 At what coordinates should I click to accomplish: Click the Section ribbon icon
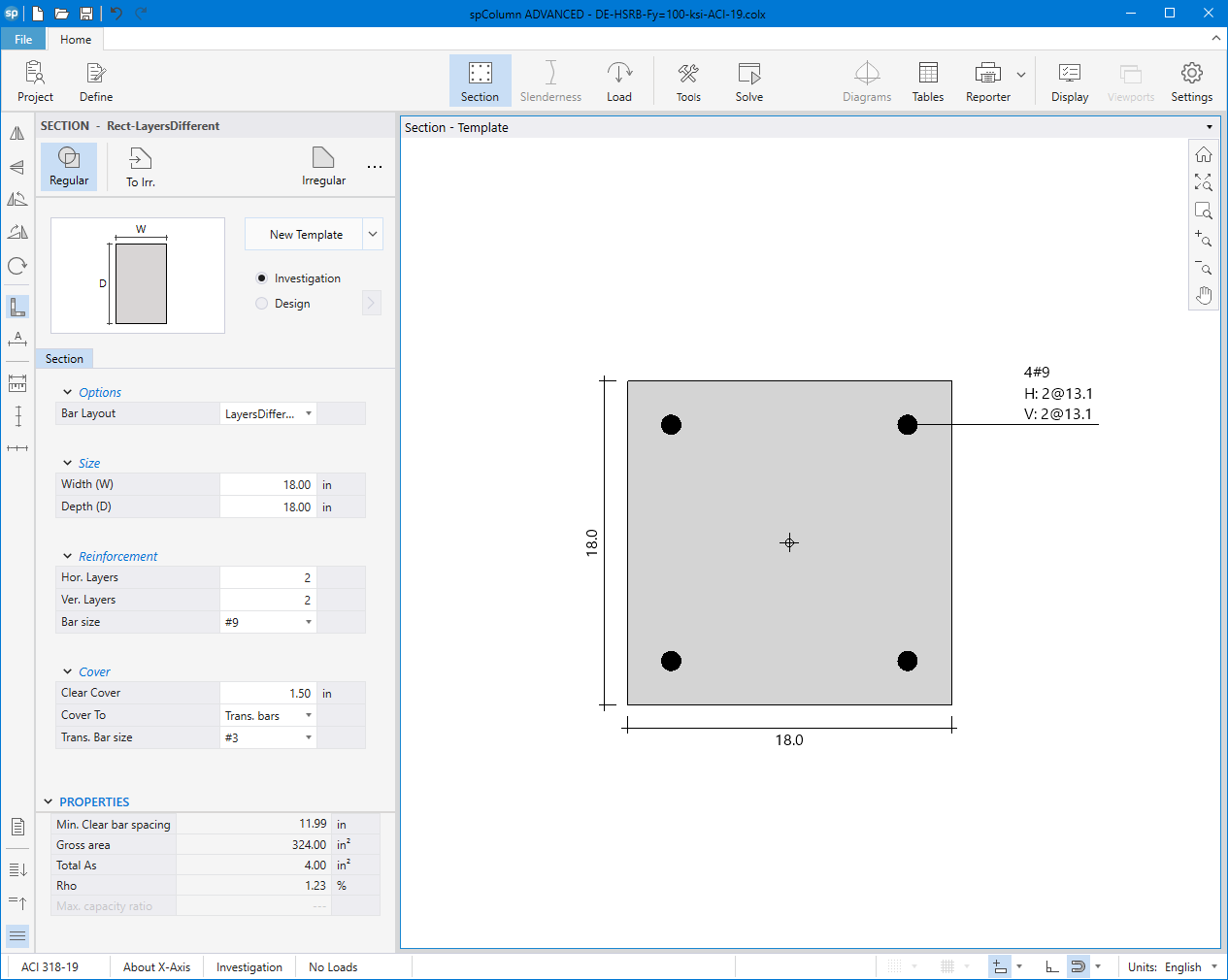(x=480, y=81)
